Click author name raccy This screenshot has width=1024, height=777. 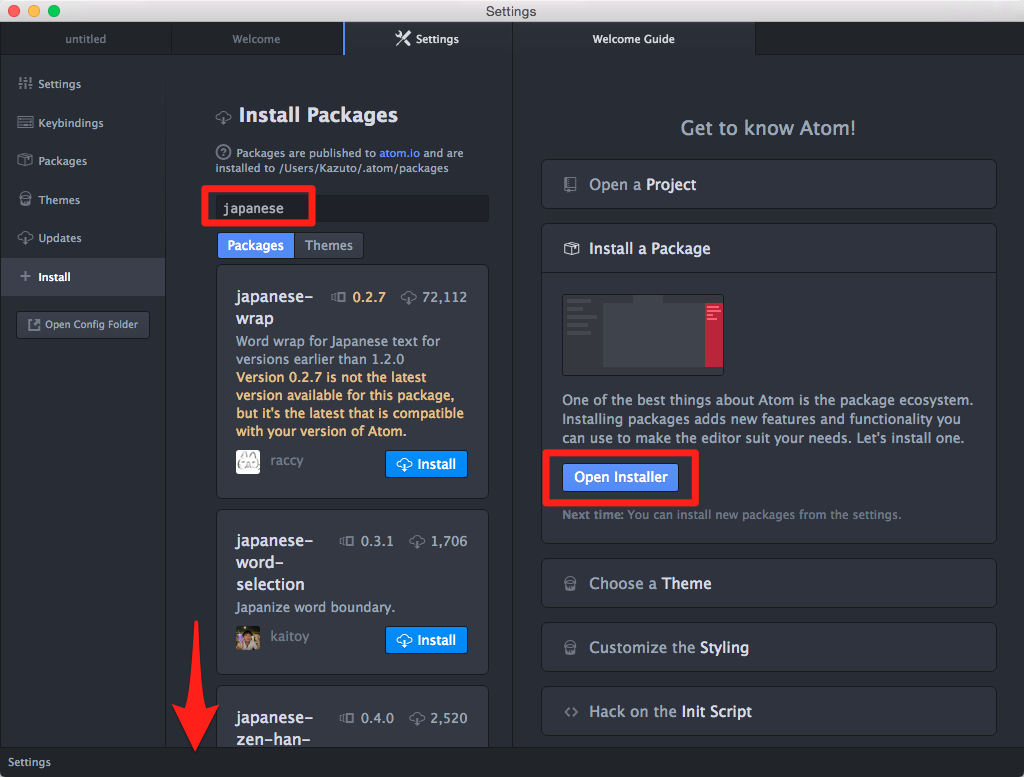287,460
